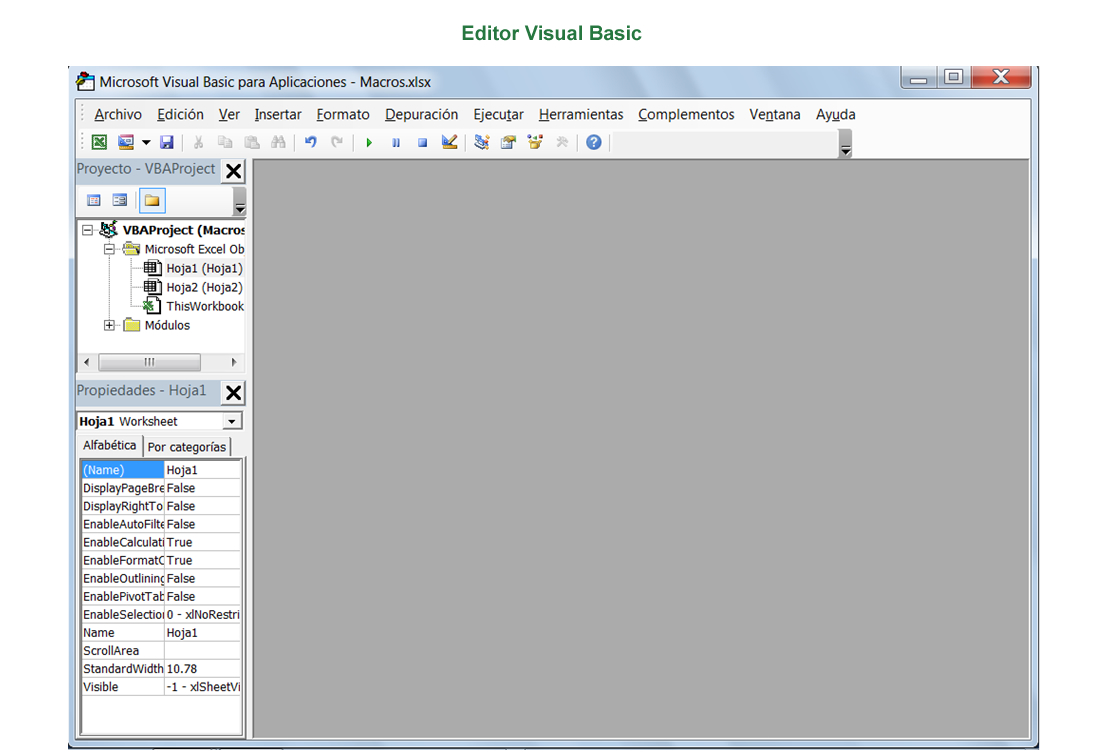Run the macro with the green play icon
The height and width of the screenshot is (753, 1100).
click(369, 142)
